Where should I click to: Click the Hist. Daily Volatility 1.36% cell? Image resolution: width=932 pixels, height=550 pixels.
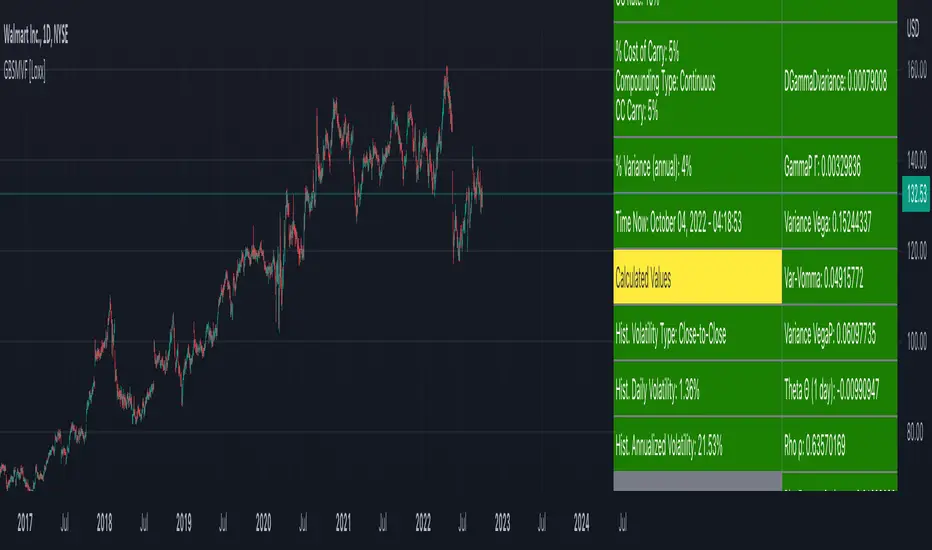click(696, 390)
